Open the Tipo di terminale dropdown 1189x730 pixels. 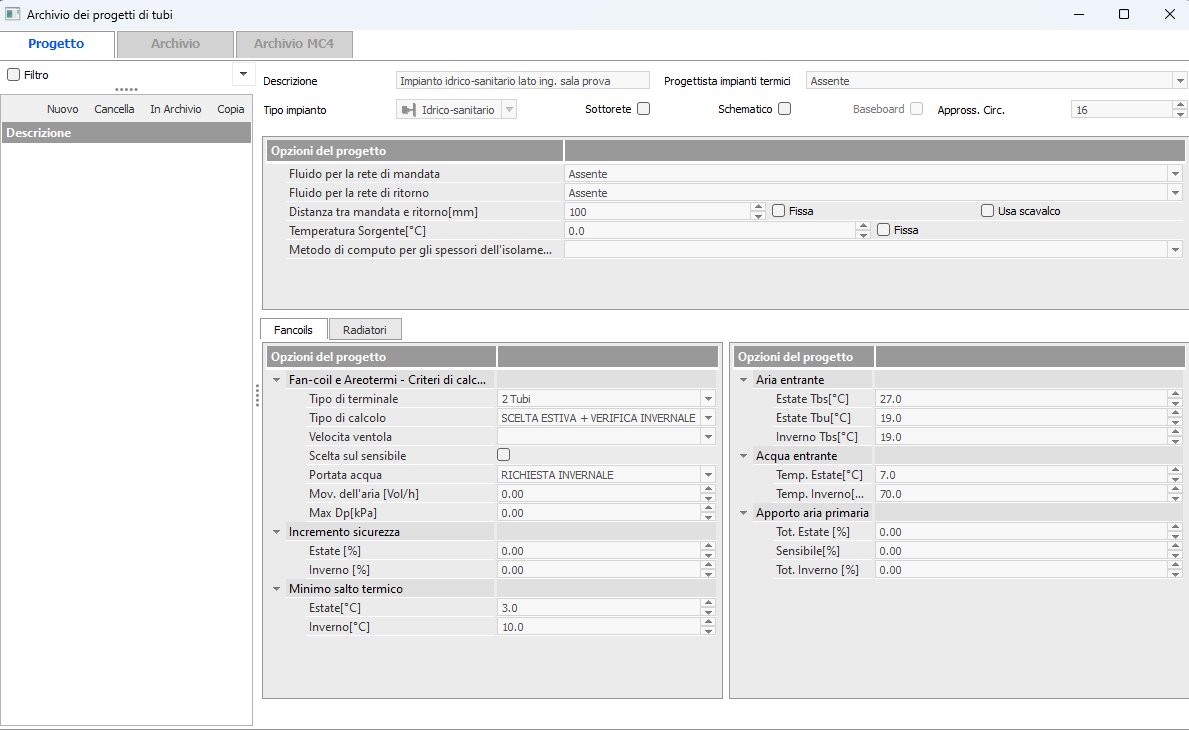pos(708,399)
